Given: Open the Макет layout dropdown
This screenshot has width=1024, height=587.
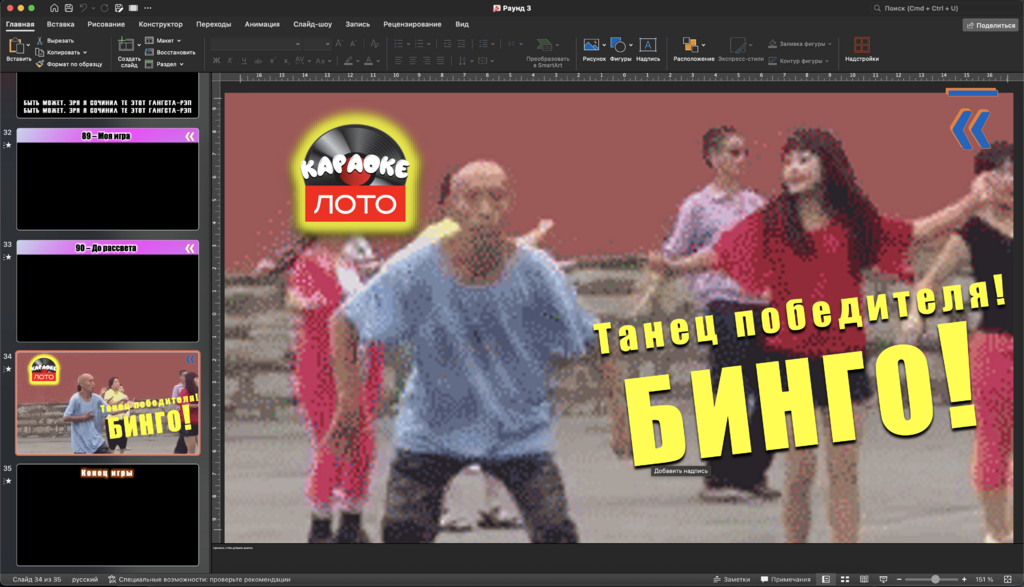Looking at the screenshot, I should click(x=163, y=40).
